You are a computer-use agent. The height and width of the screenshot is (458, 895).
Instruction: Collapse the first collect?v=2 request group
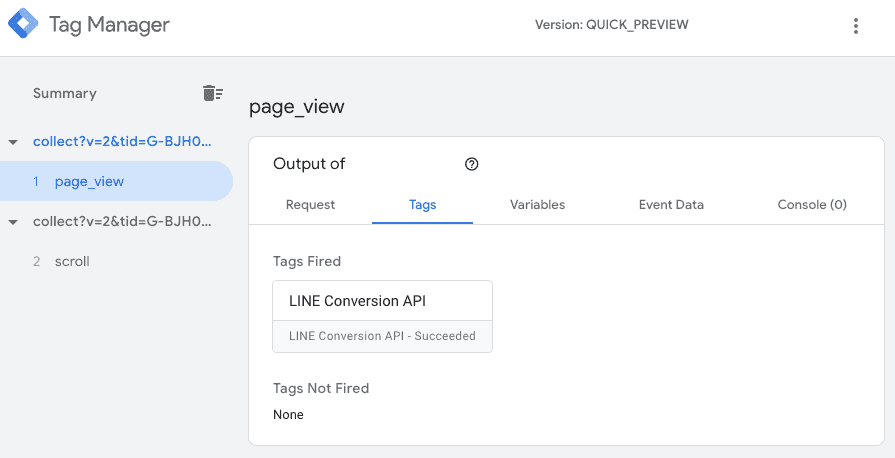(13, 142)
